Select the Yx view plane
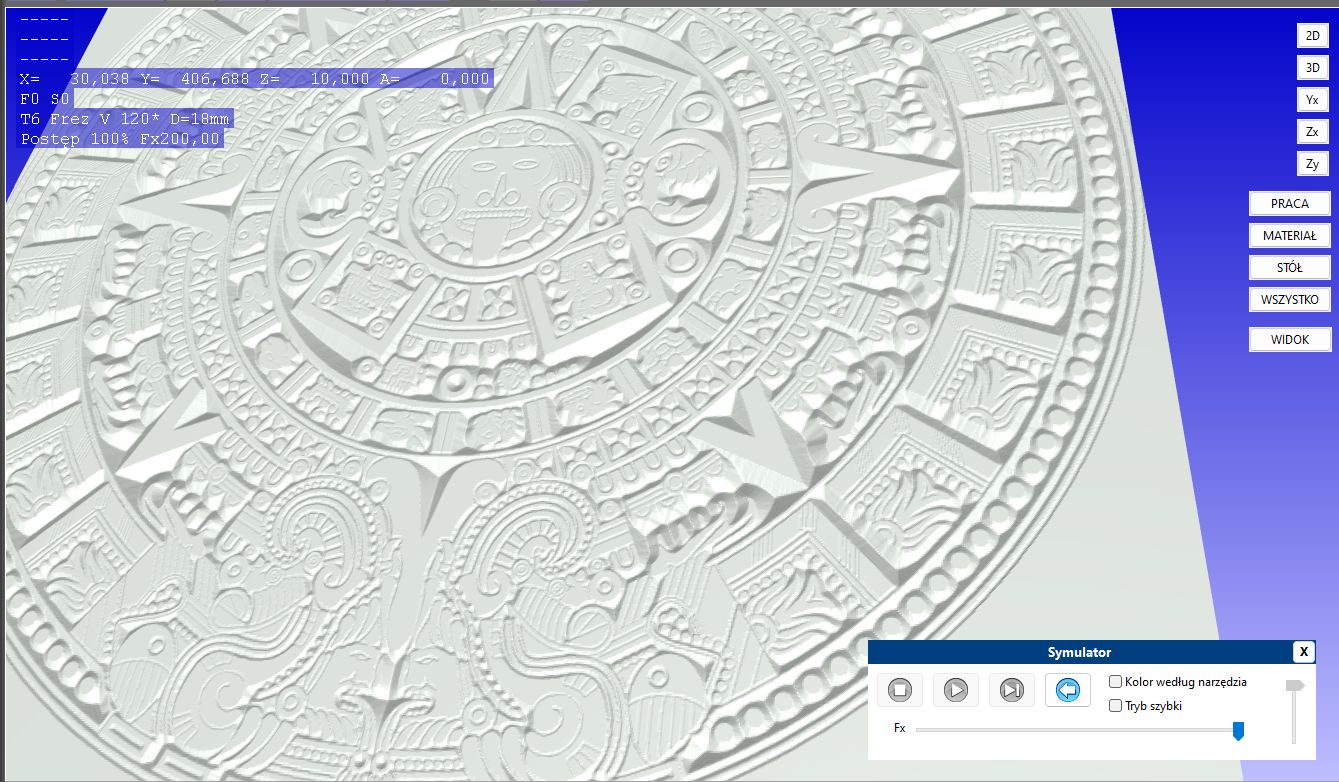Screen dimensions: 1339x782 [1312, 100]
